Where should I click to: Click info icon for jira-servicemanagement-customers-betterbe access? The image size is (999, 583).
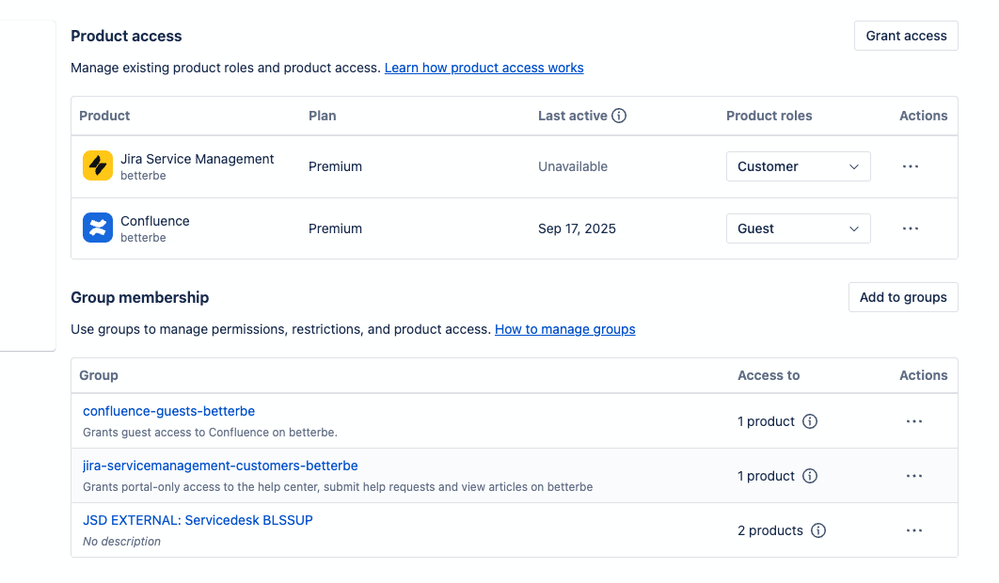point(810,476)
